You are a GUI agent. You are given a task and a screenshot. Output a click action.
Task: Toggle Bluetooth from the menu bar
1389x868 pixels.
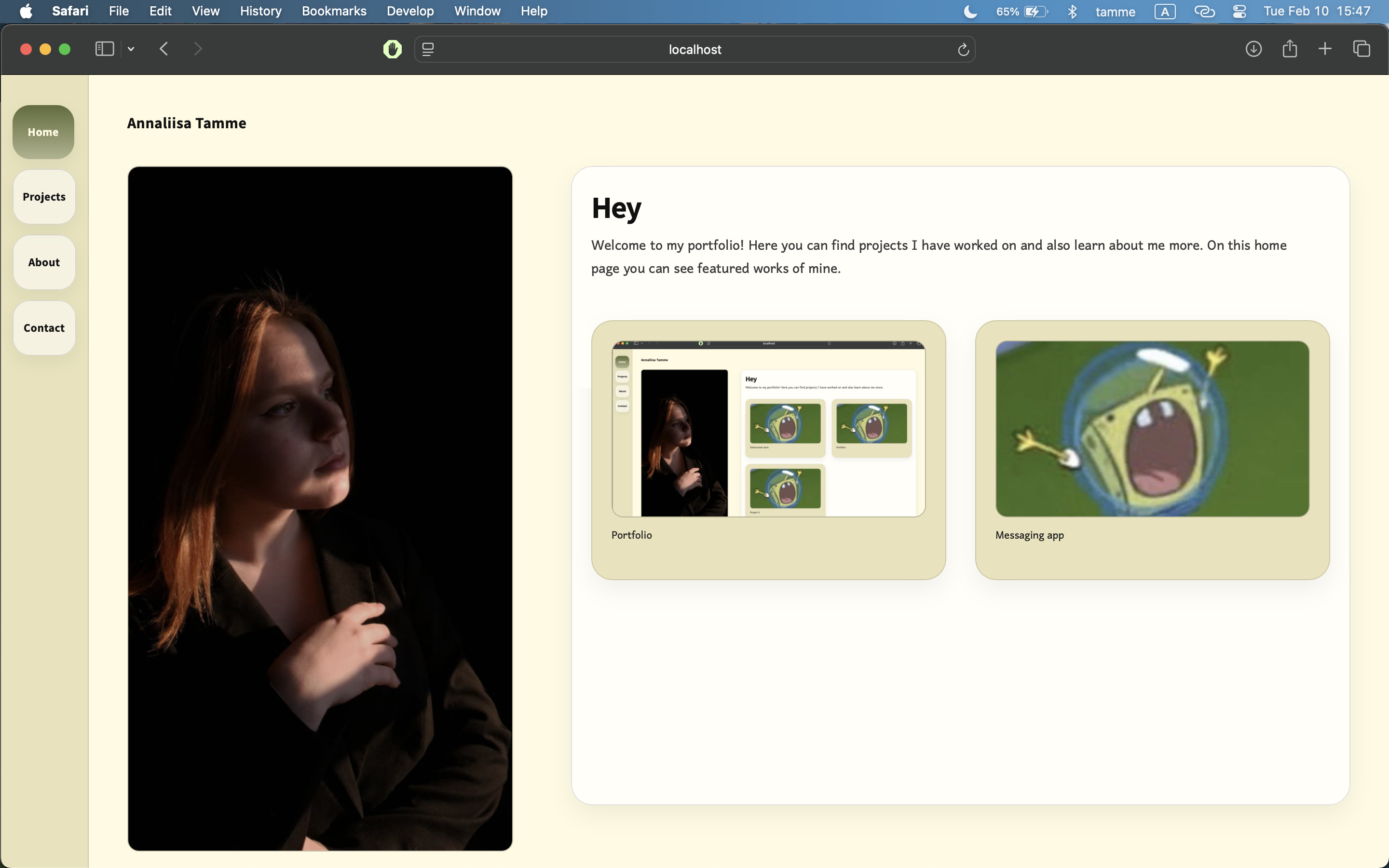[1072, 11]
